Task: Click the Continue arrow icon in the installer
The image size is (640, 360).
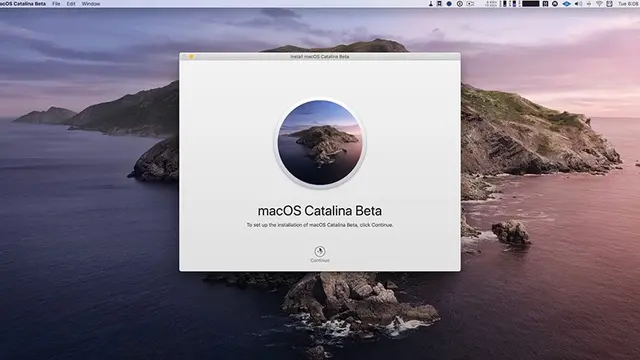Action: (x=320, y=251)
